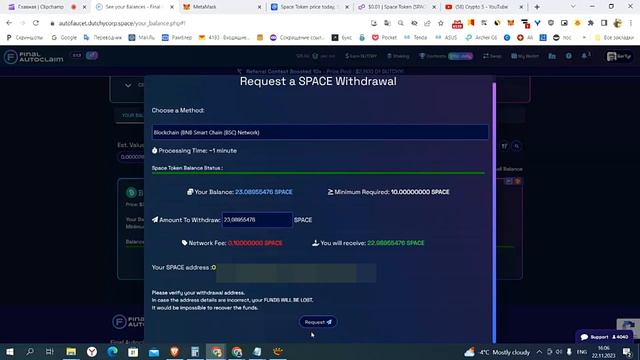Open the Extensions puzzle icon
640x360 pixels.
click(591, 23)
